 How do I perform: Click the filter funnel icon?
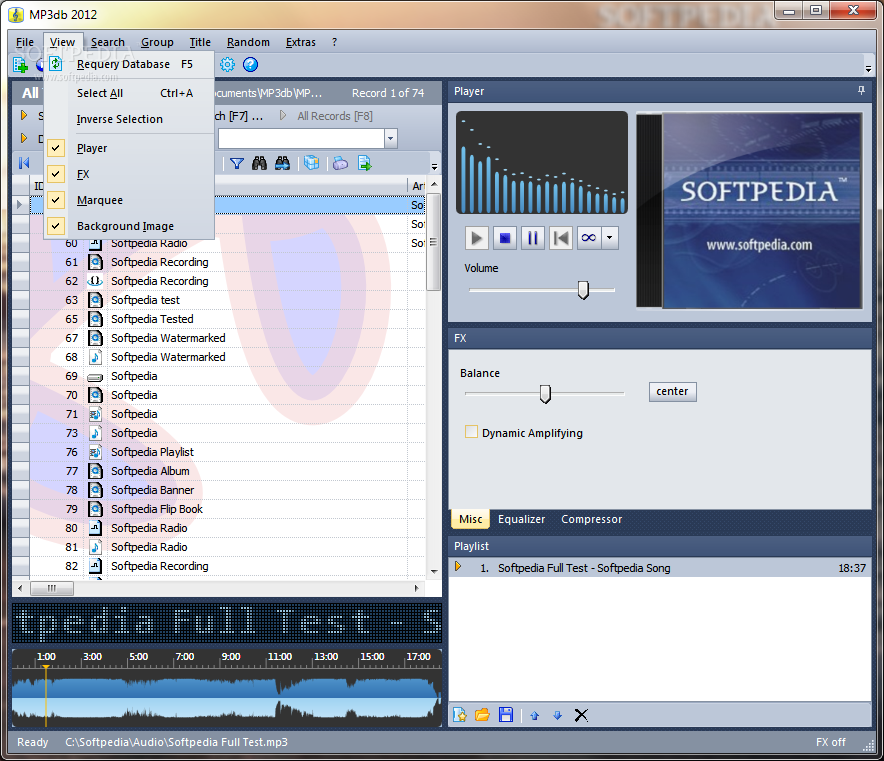(x=237, y=163)
